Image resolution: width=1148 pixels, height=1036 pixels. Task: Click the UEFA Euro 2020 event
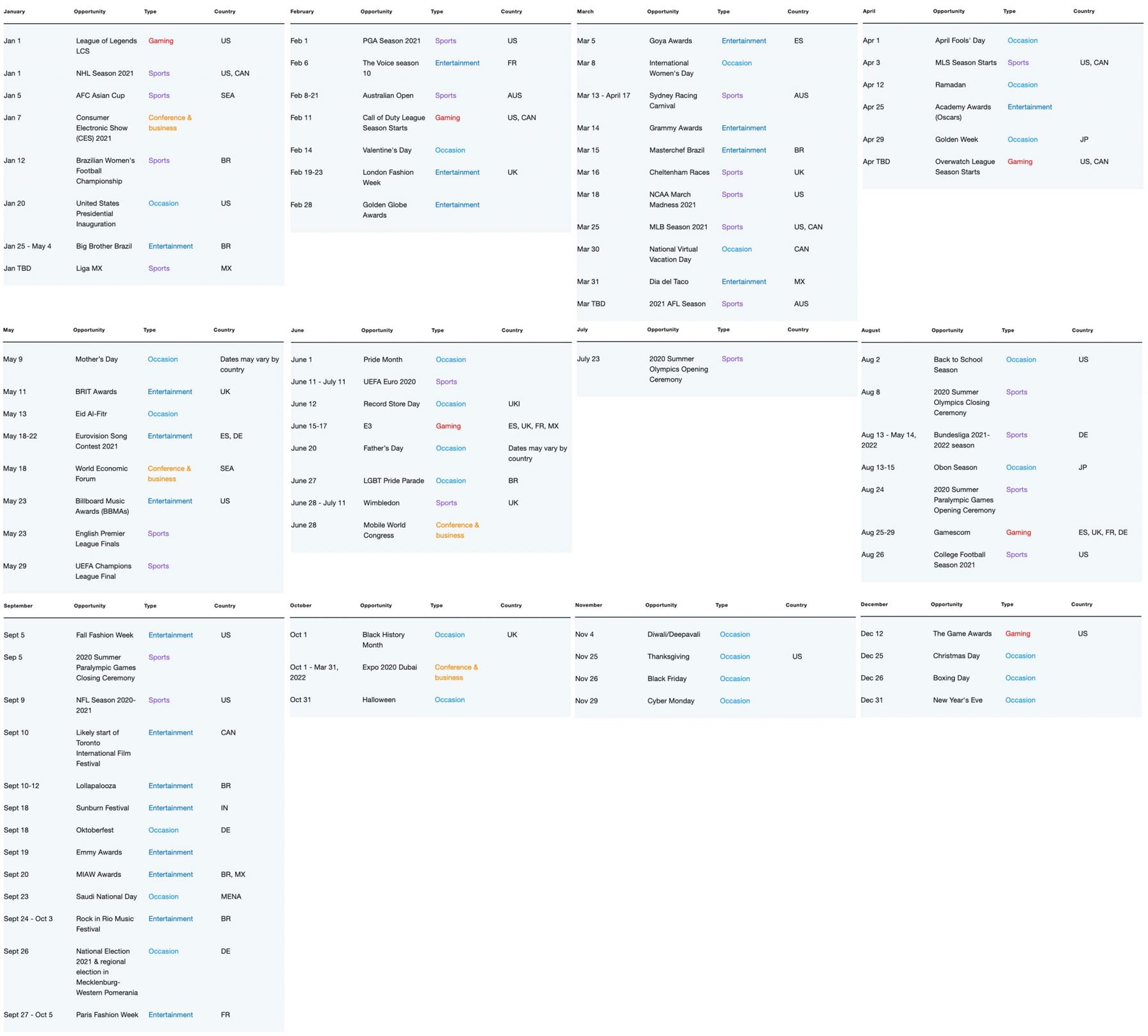coord(389,382)
